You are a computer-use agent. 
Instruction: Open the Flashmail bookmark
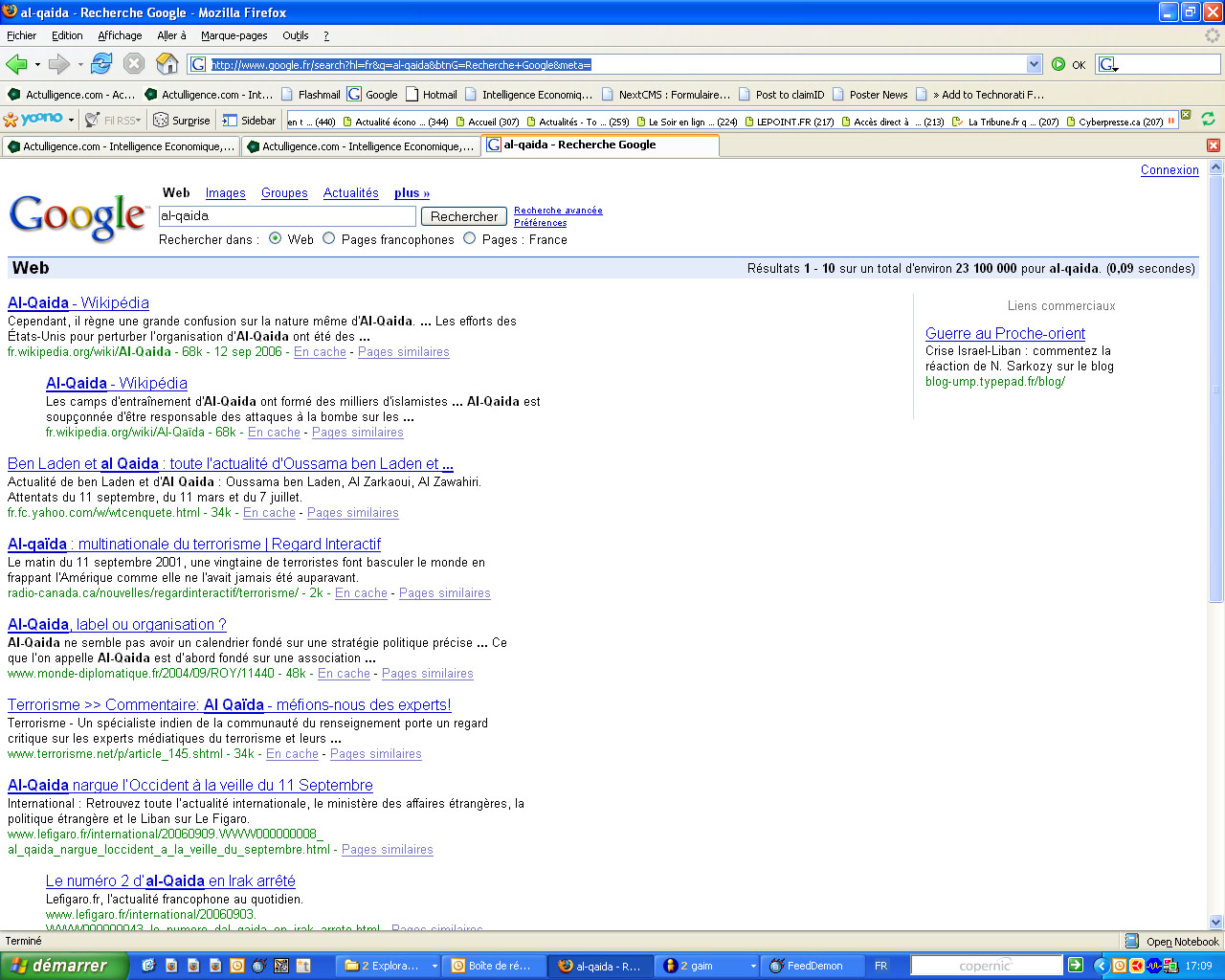click(x=311, y=94)
